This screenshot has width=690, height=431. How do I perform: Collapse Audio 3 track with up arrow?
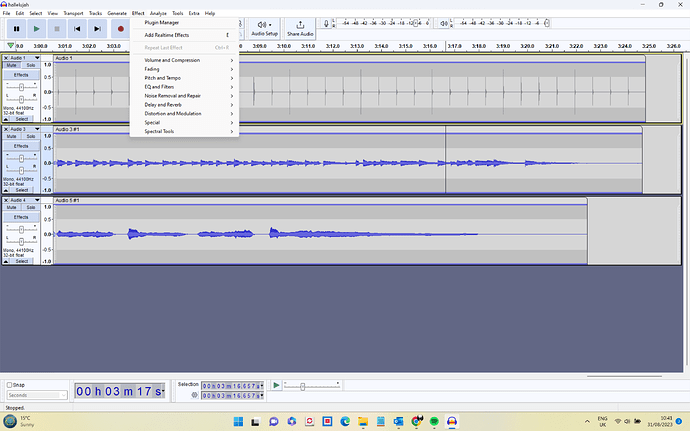[x=6, y=190]
